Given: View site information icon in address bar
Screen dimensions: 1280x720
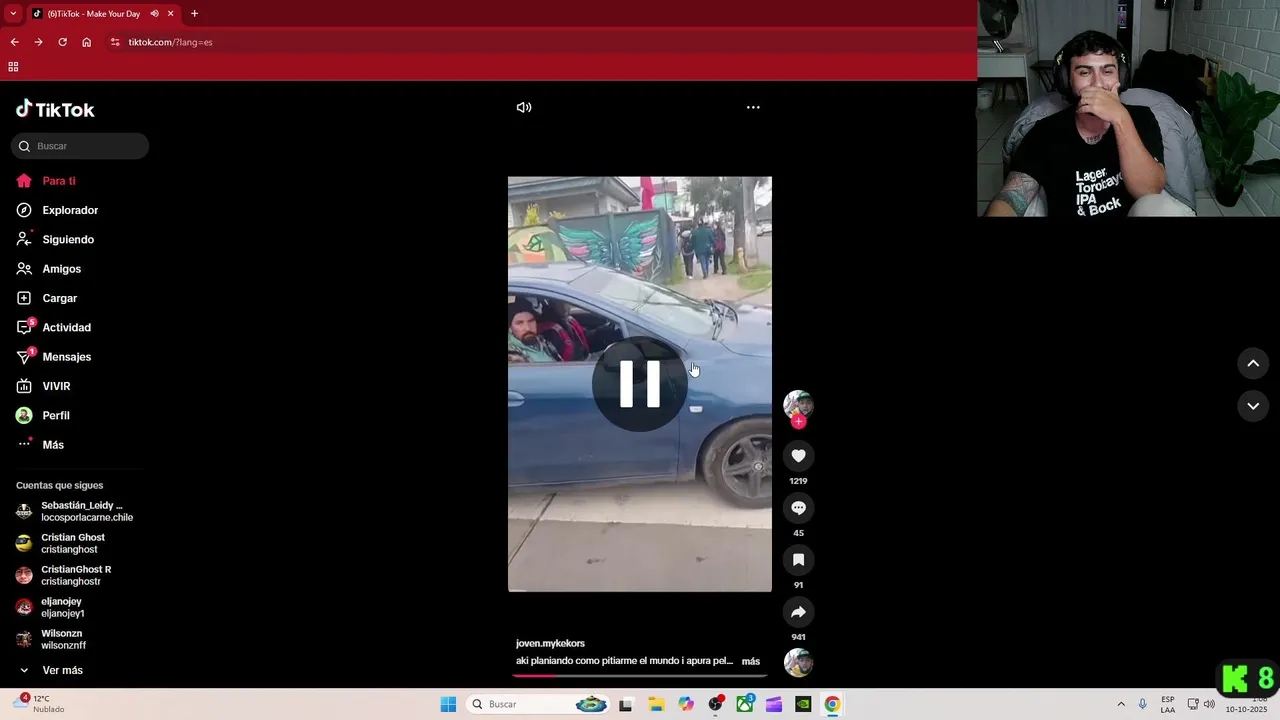Looking at the screenshot, I should coord(115,42).
